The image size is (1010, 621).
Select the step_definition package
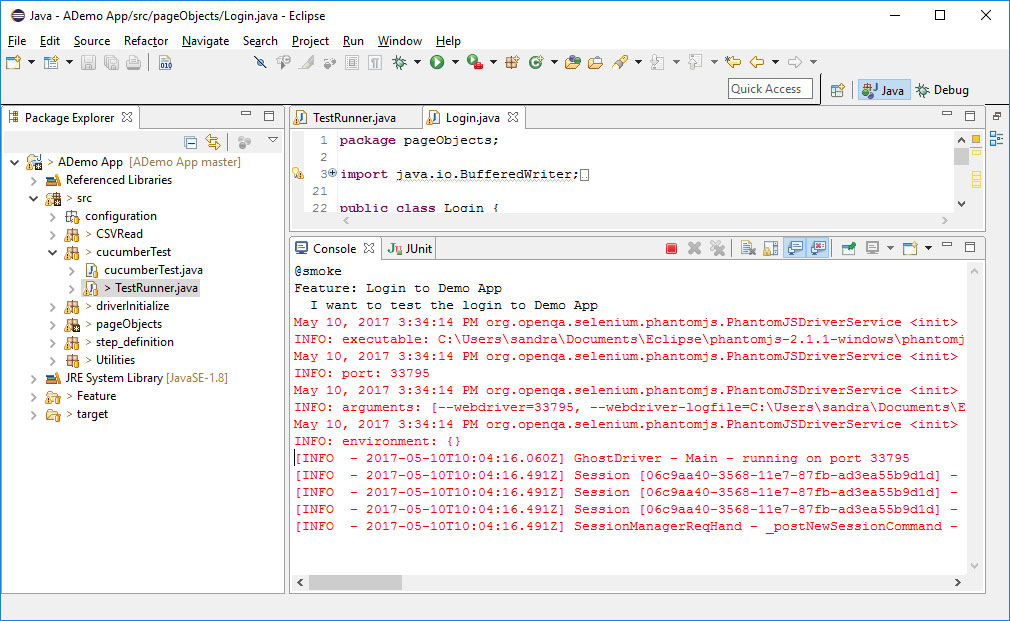134,342
